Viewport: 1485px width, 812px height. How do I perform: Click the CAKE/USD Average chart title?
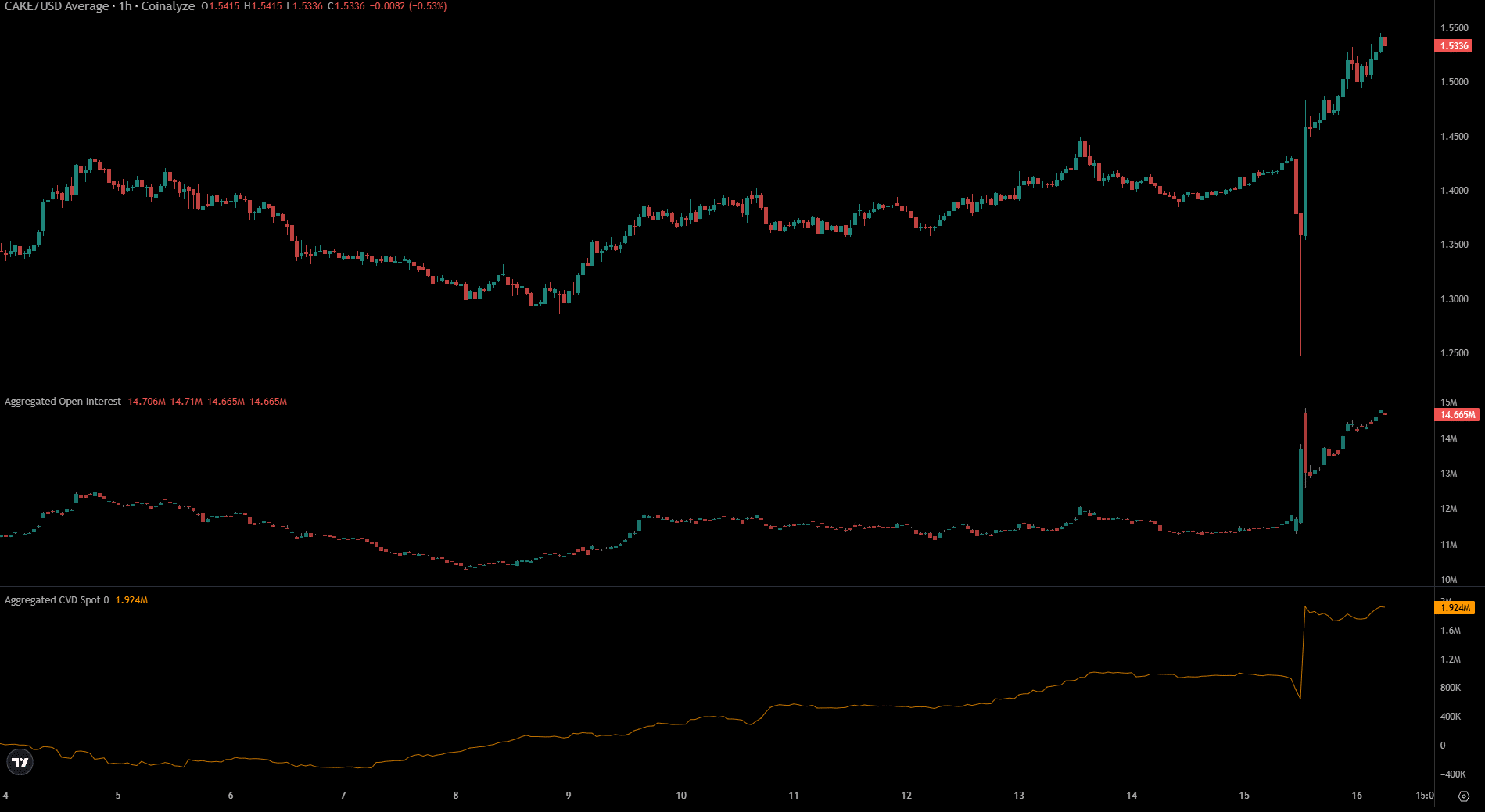57,6
